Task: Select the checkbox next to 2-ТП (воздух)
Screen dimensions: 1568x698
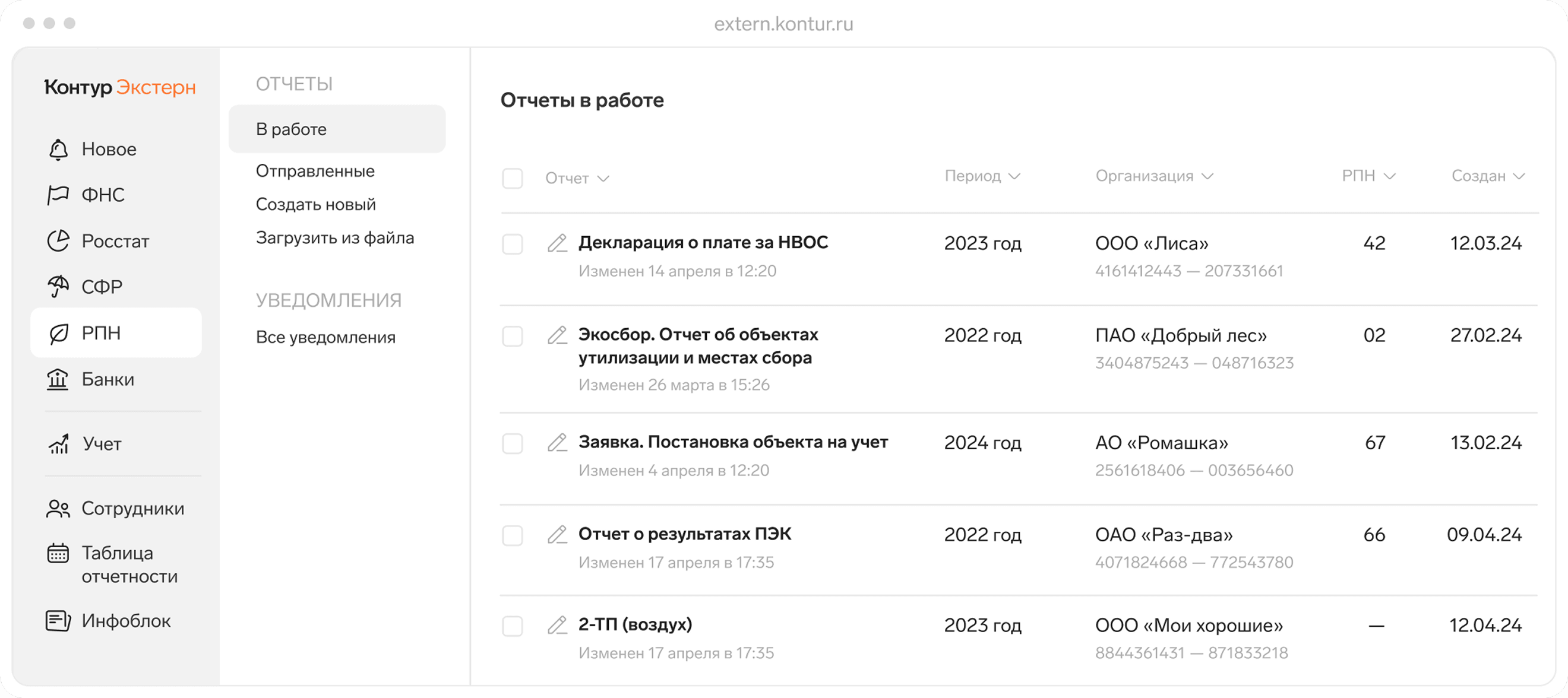Action: click(x=512, y=626)
